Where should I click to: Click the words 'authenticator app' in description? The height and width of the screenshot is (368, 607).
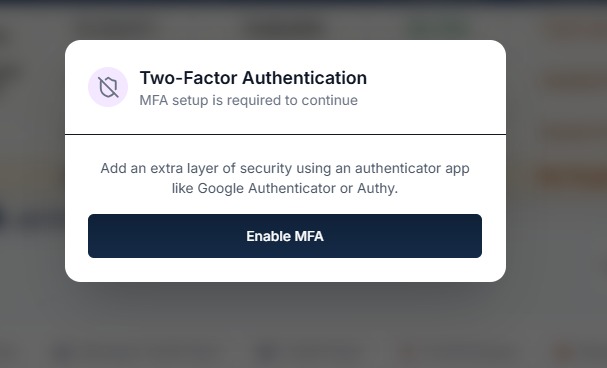click(412, 168)
